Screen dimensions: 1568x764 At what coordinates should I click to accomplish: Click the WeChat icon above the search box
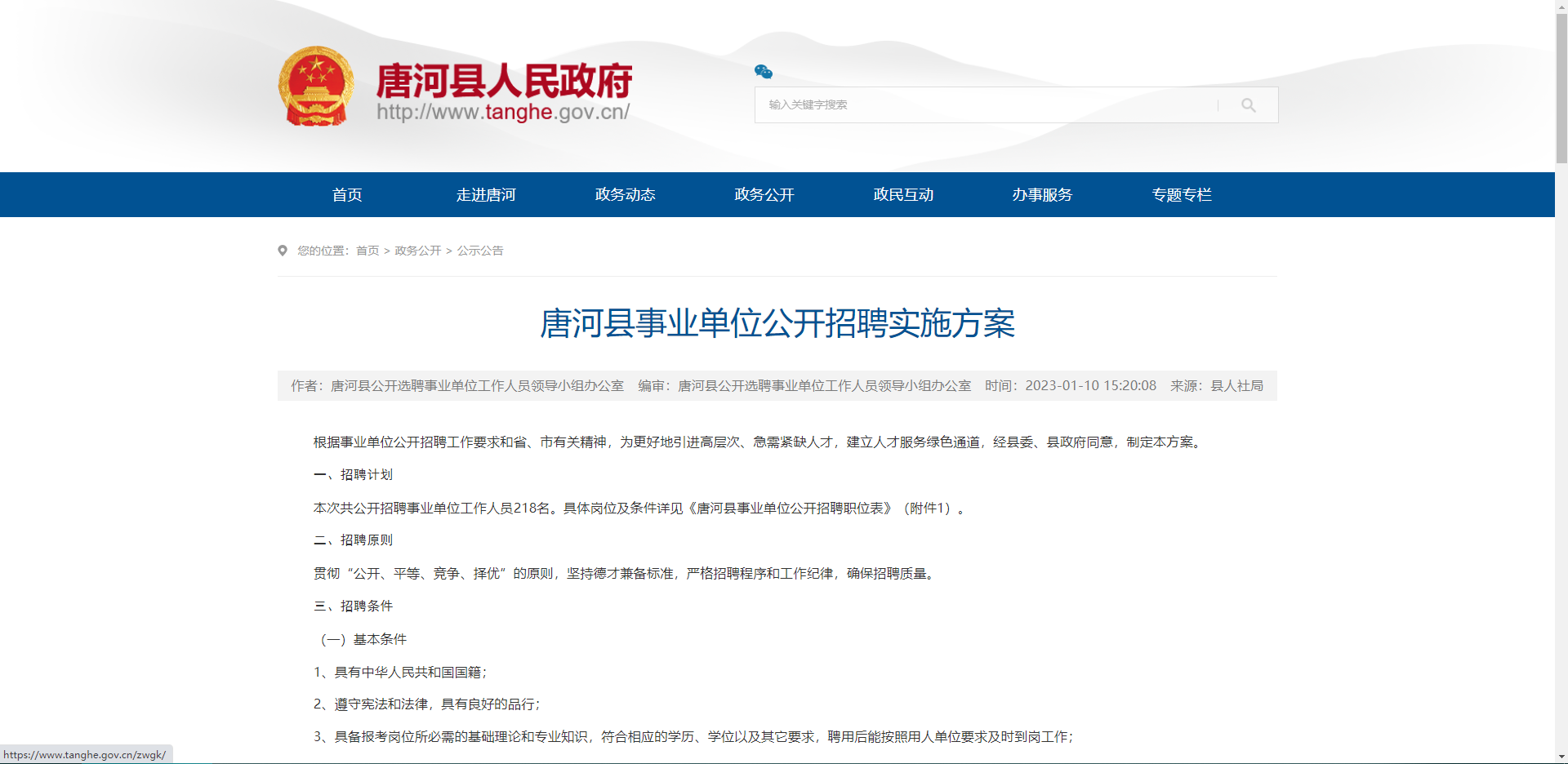pos(764,72)
